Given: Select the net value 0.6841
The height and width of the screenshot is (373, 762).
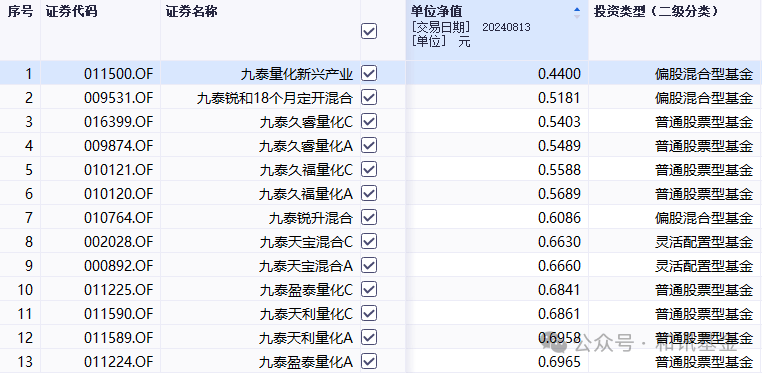Looking at the screenshot, I should pyautogui.click(x=559, y=290).
